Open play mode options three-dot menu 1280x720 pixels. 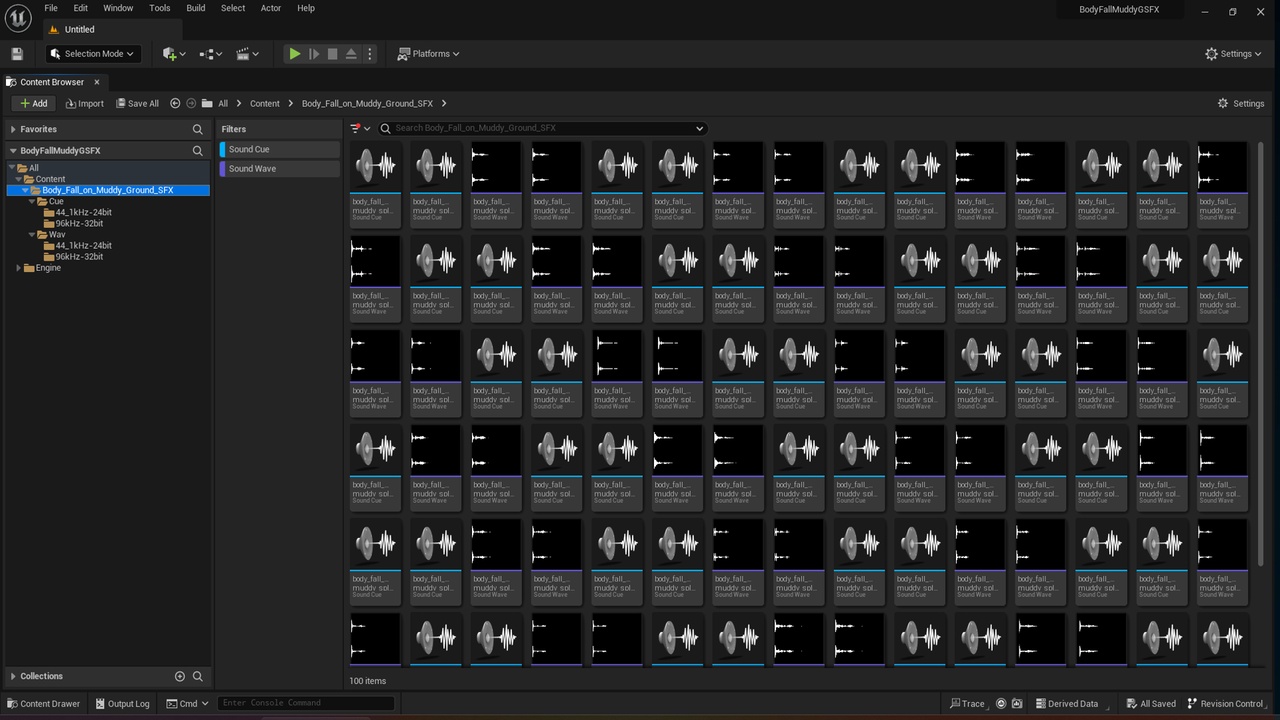(370, 54)
